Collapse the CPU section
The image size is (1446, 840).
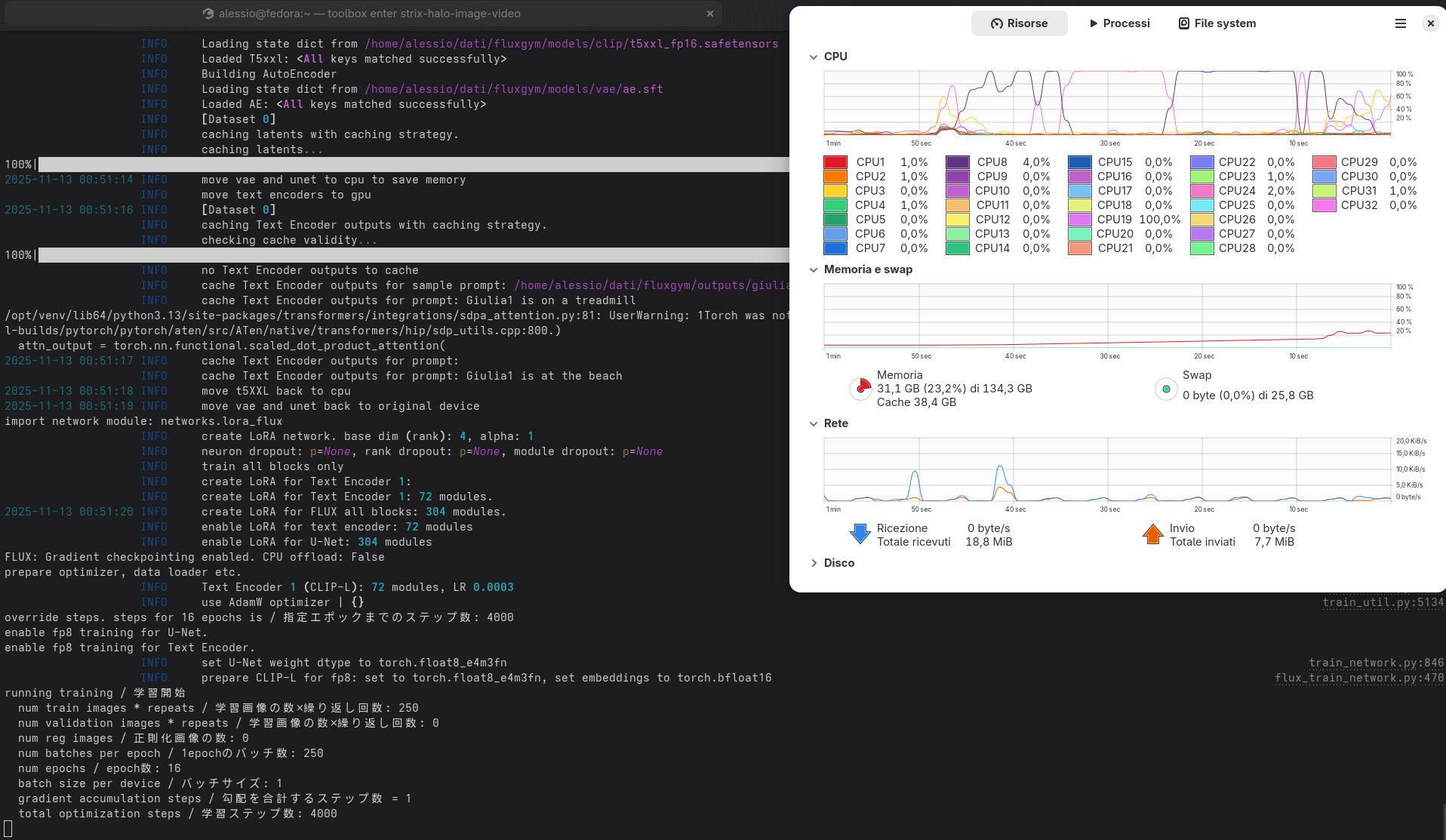click(814, 57)
